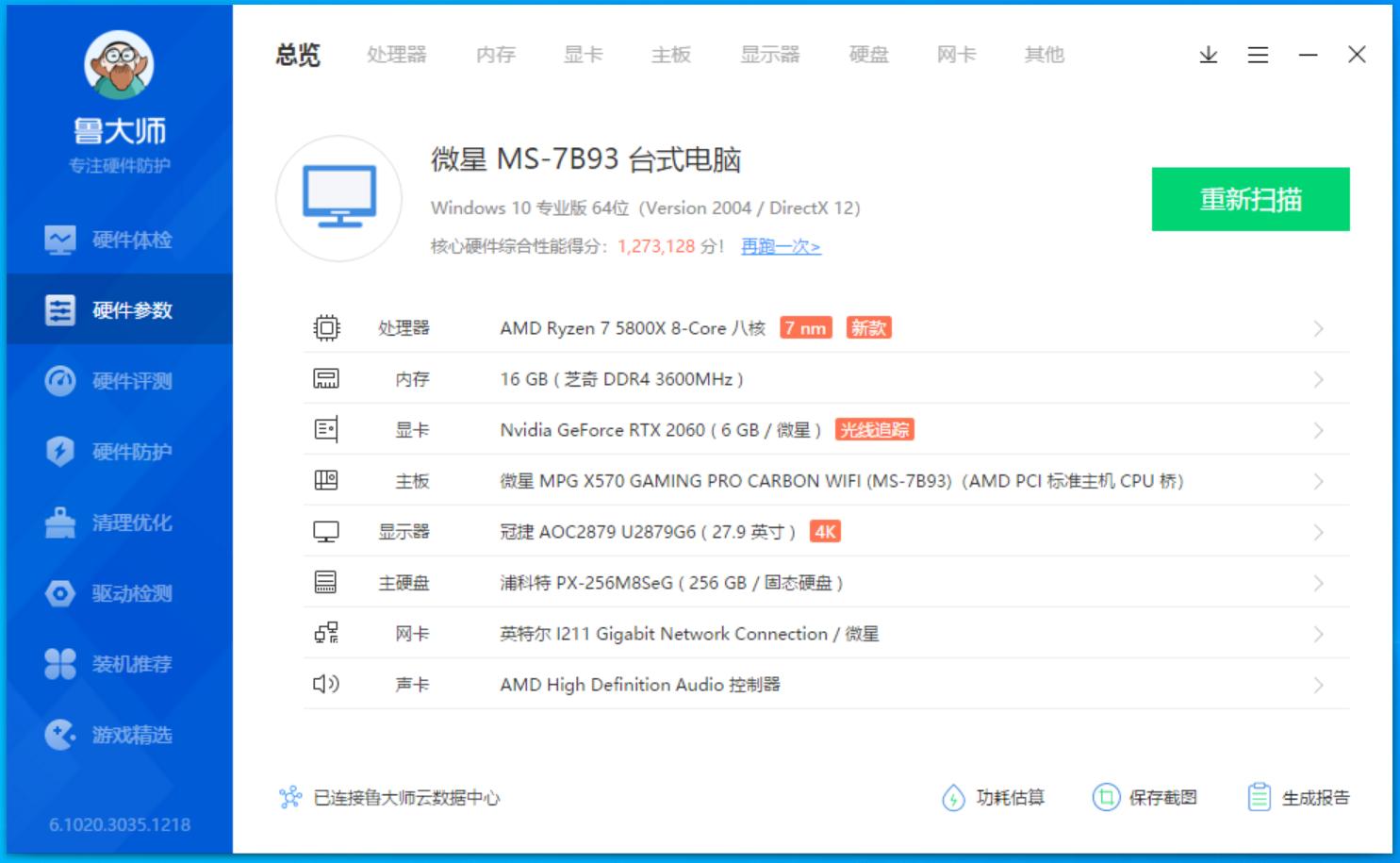Click the 重新扫描 rescan button
Image resolution: width=1400 pixels, height=863 pixels.
click(x=1251, y=199)
